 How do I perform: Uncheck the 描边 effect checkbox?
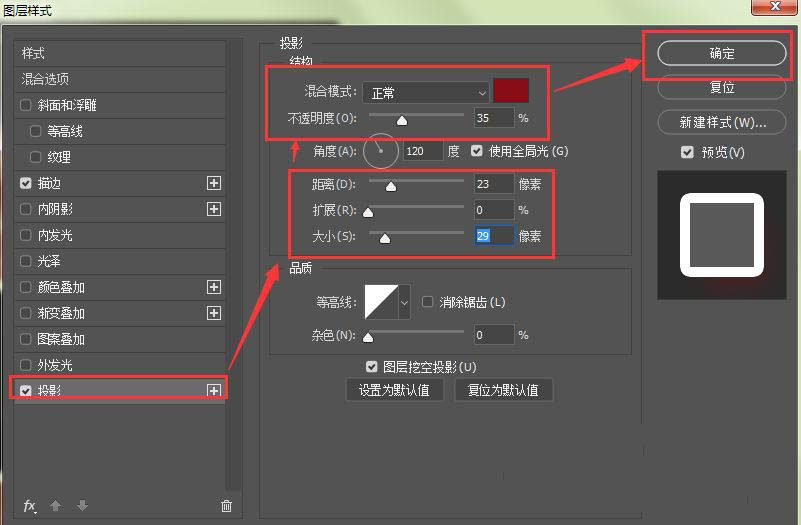point(25,183)
